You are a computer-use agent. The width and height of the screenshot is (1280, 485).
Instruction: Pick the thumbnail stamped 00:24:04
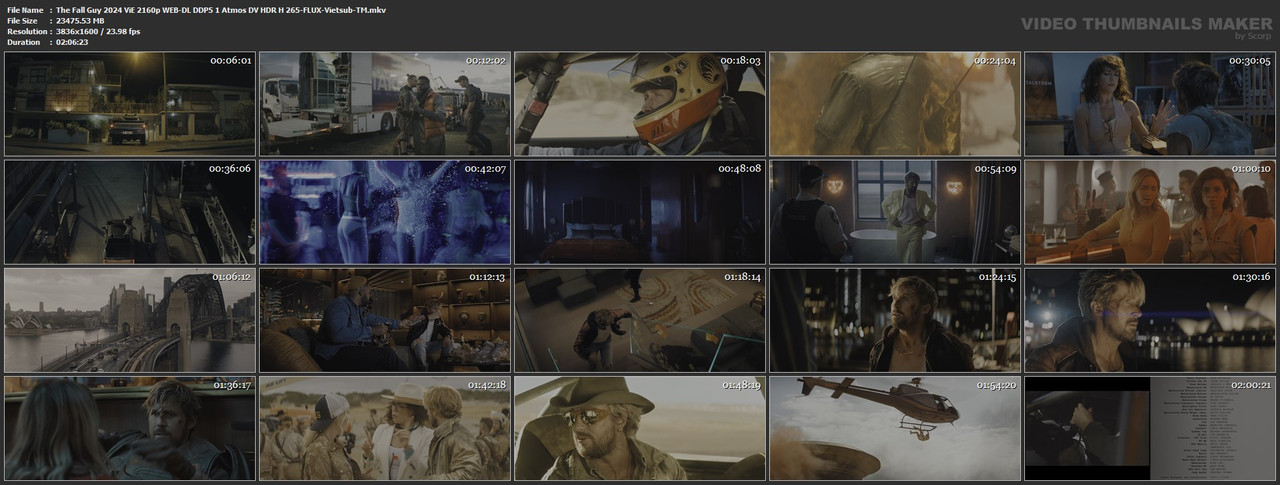tap(894, 104)
